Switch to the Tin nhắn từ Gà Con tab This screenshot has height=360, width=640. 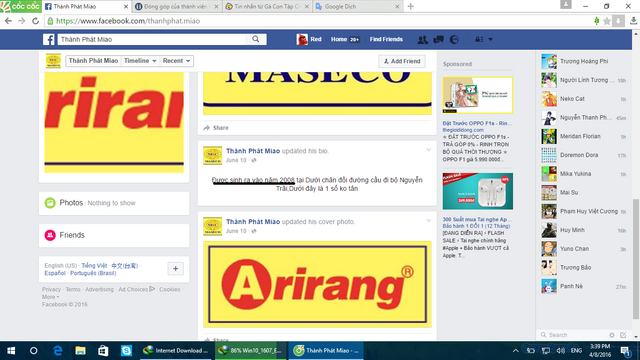point(267,7)
